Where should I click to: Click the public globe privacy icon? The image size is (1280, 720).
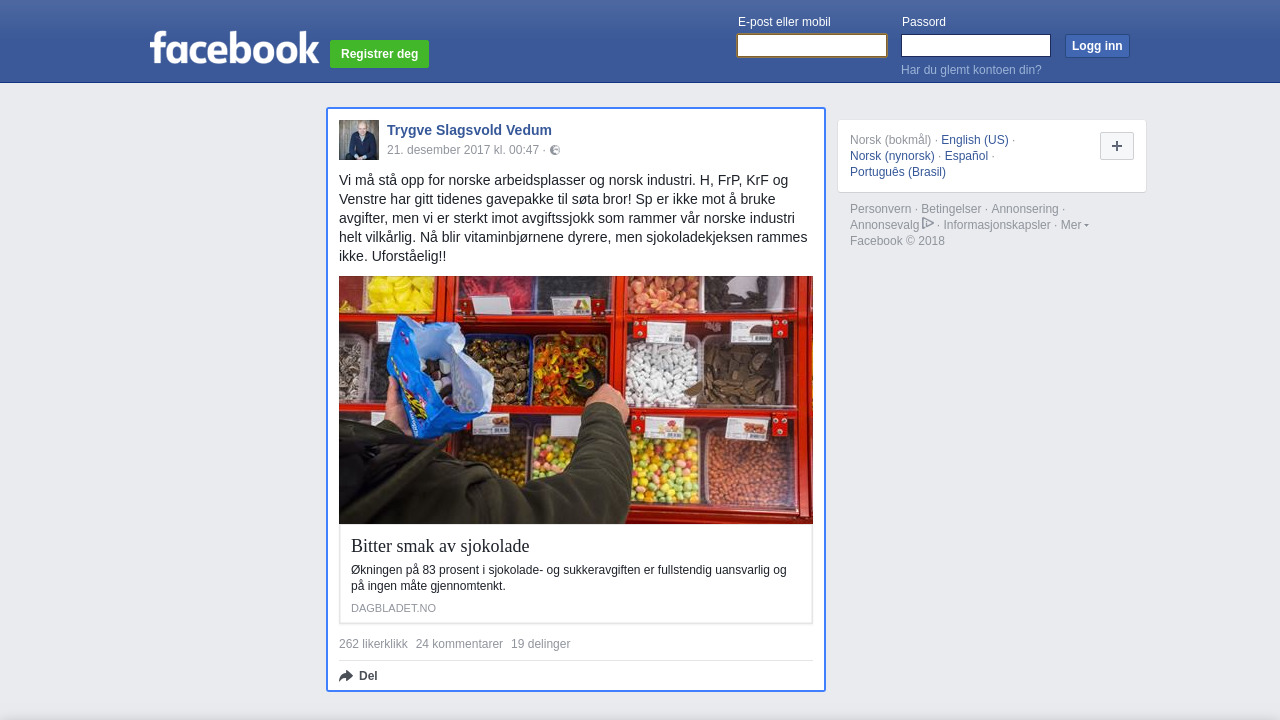pos(555,150)
